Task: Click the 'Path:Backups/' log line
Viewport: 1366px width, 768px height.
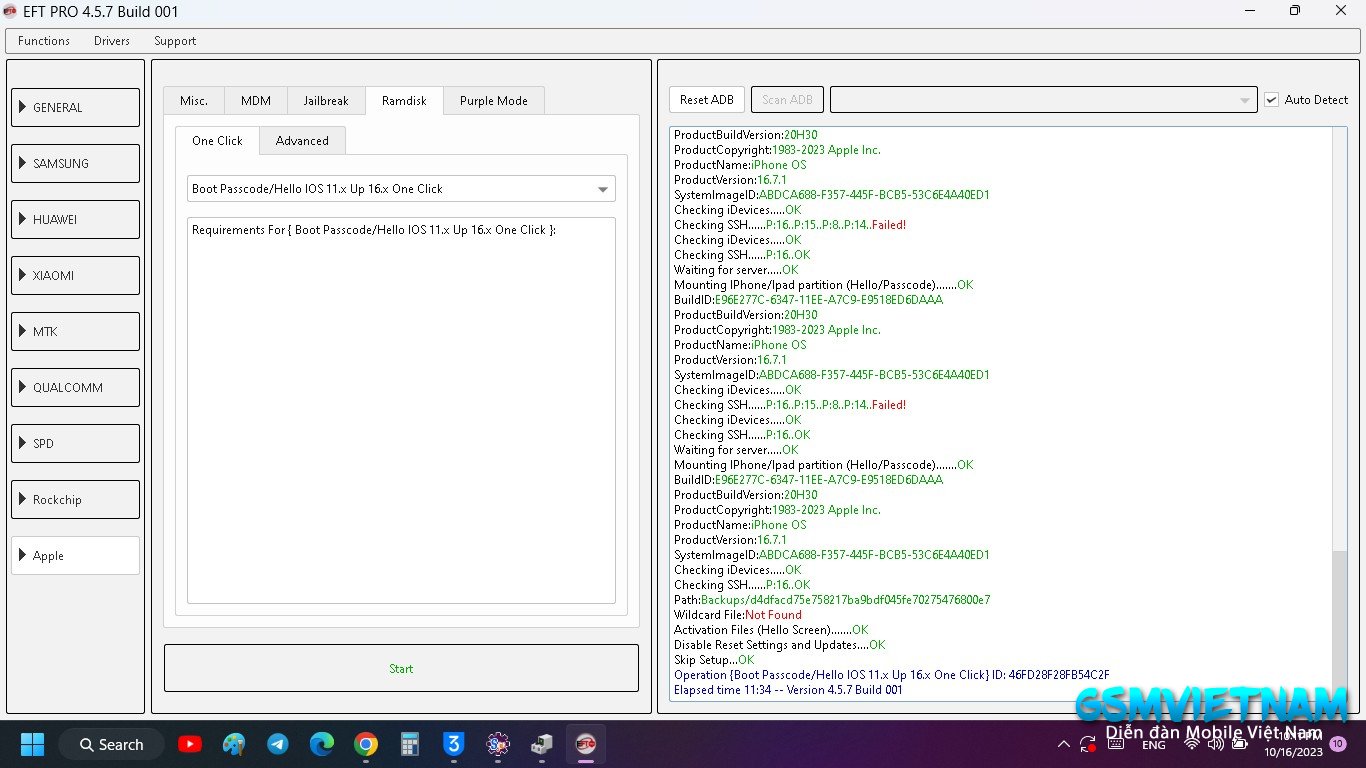Action: tap(832, 600)
